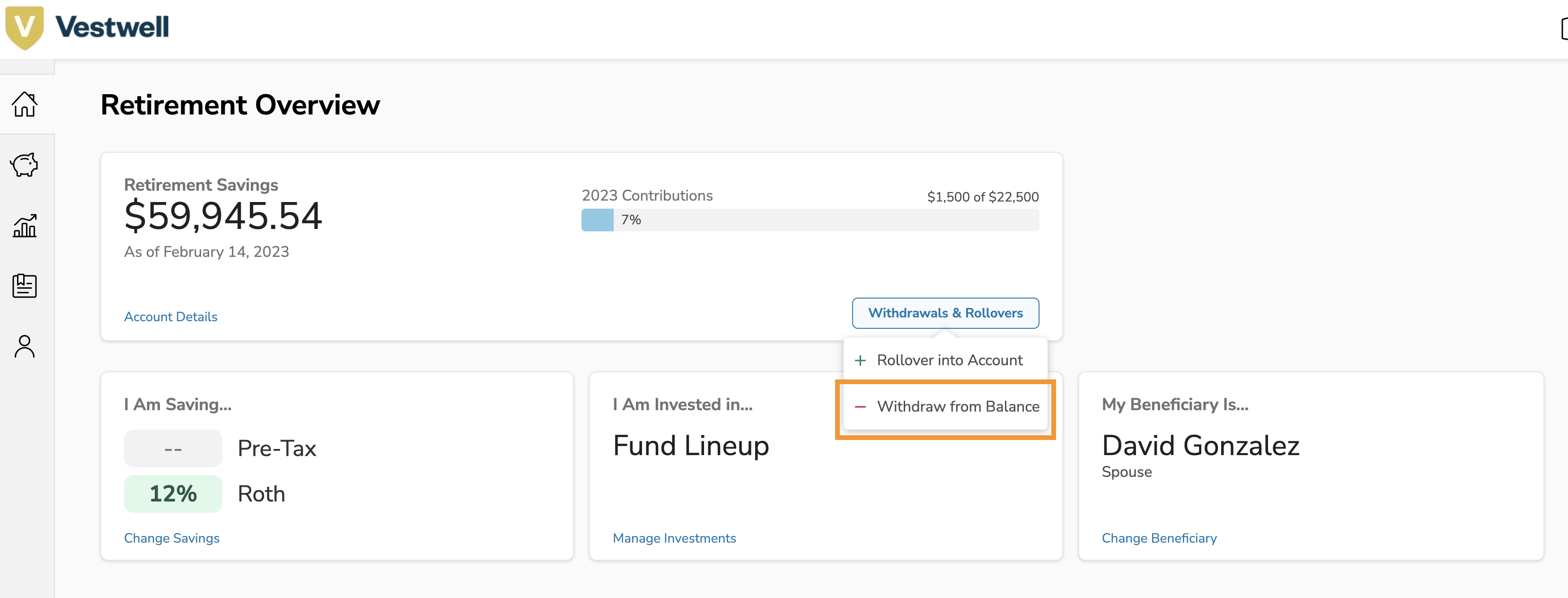
Task: Select Withdraw from Balance menu entry
Action: 958,406
